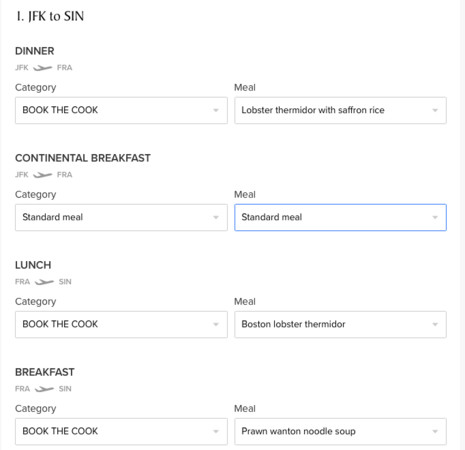
Task: Open Dinner category BOOK THE COOK dropdown
Action: click(121, 110)
